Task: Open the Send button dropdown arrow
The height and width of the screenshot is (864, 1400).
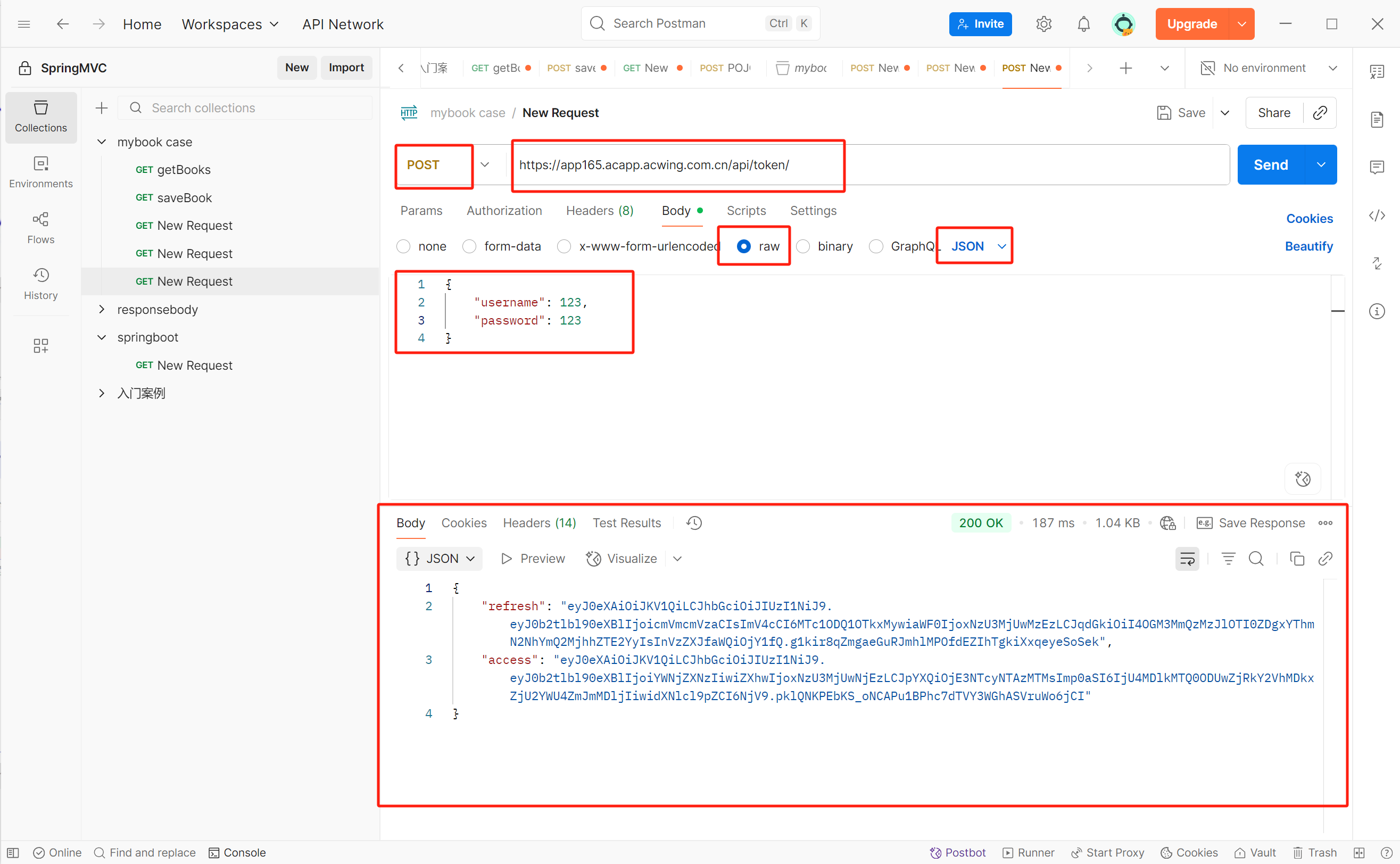Action: point(1321,164)
